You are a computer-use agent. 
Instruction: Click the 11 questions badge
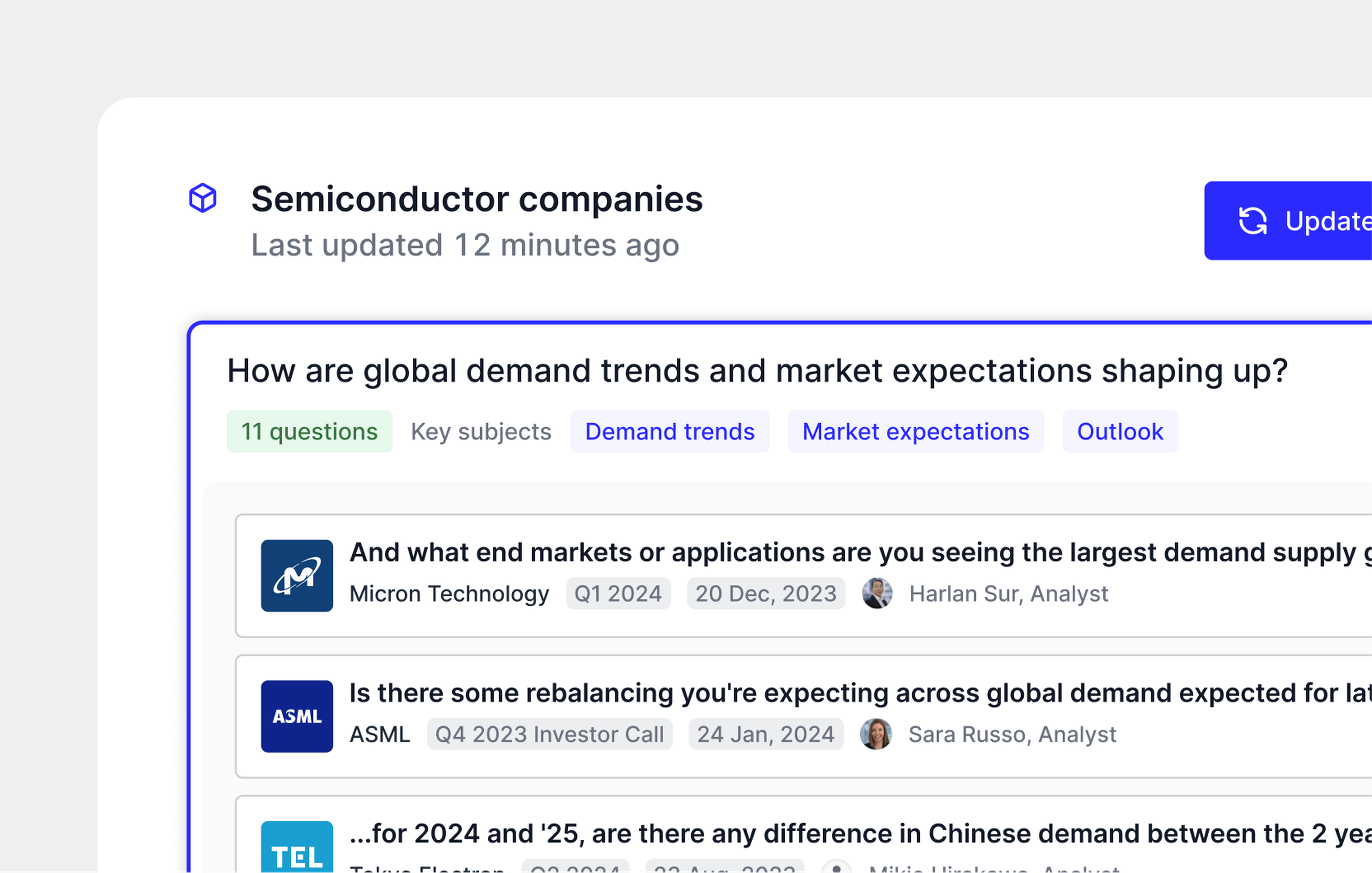(309, 431)
